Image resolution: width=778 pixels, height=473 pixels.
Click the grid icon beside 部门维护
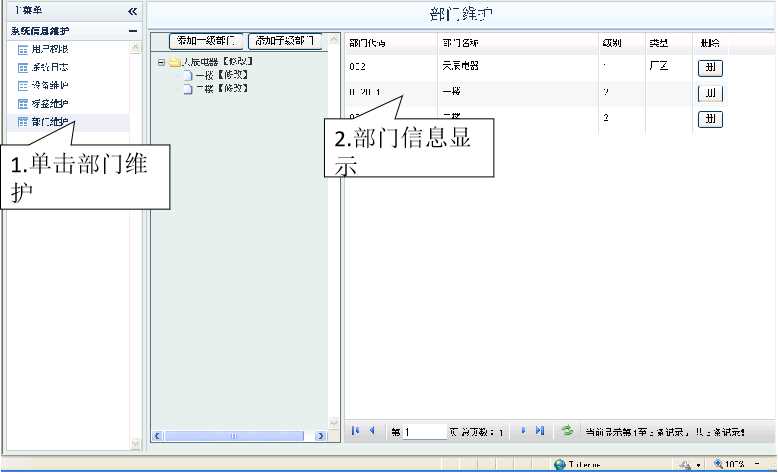click(x=23, y=122)
